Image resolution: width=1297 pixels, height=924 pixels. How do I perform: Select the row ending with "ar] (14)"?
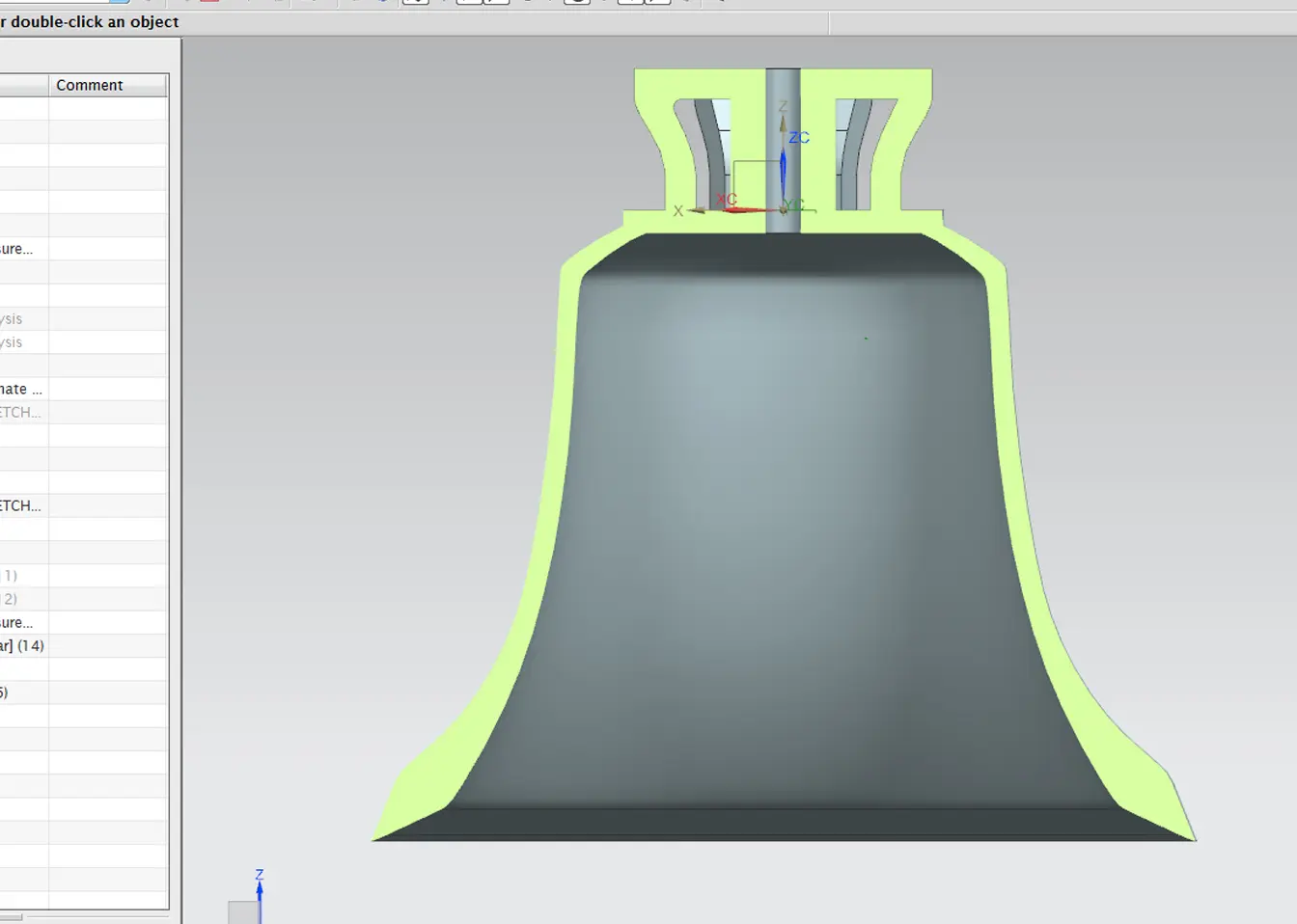tap(84, 645)
